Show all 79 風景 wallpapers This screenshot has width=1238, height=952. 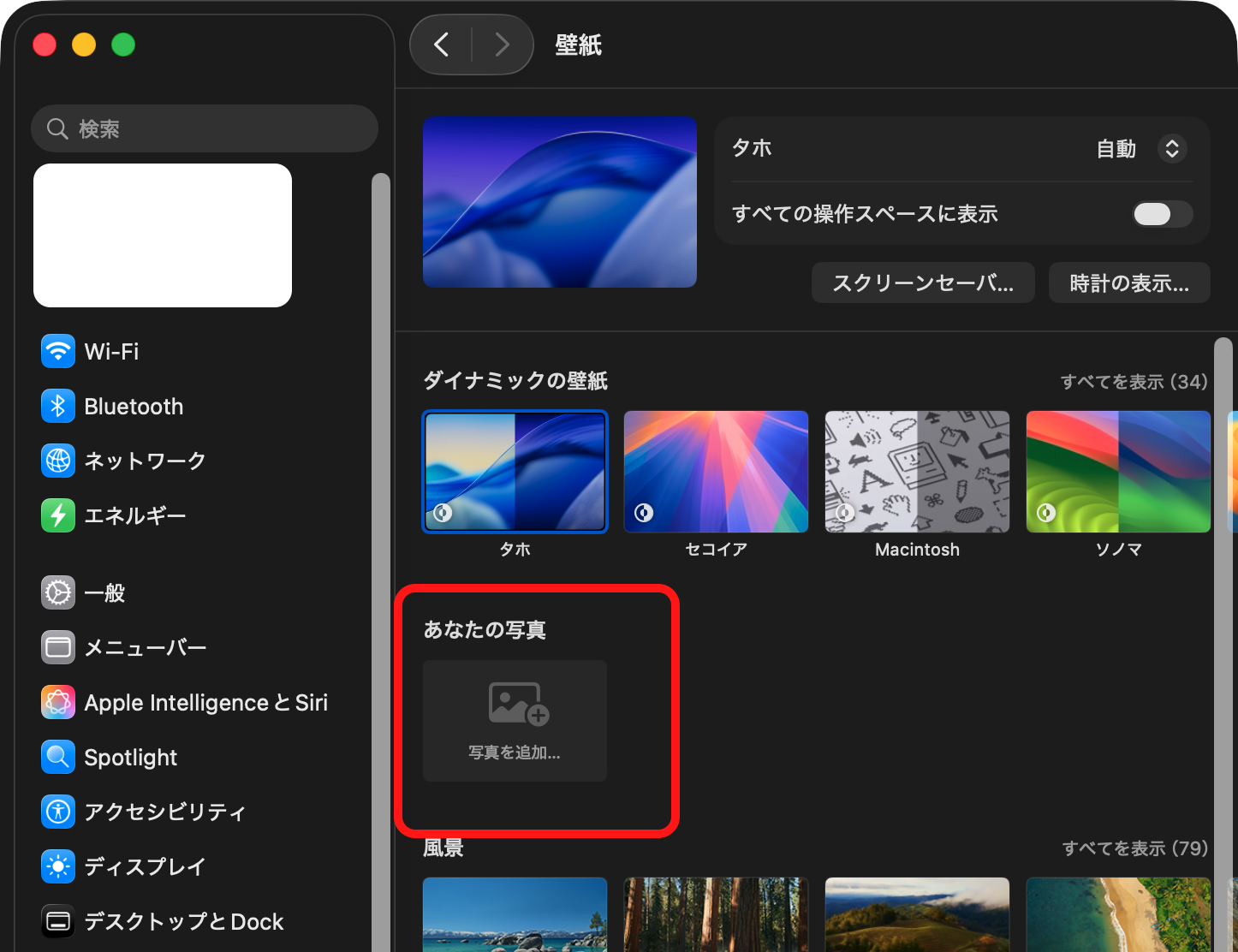tap(1135, 848)
